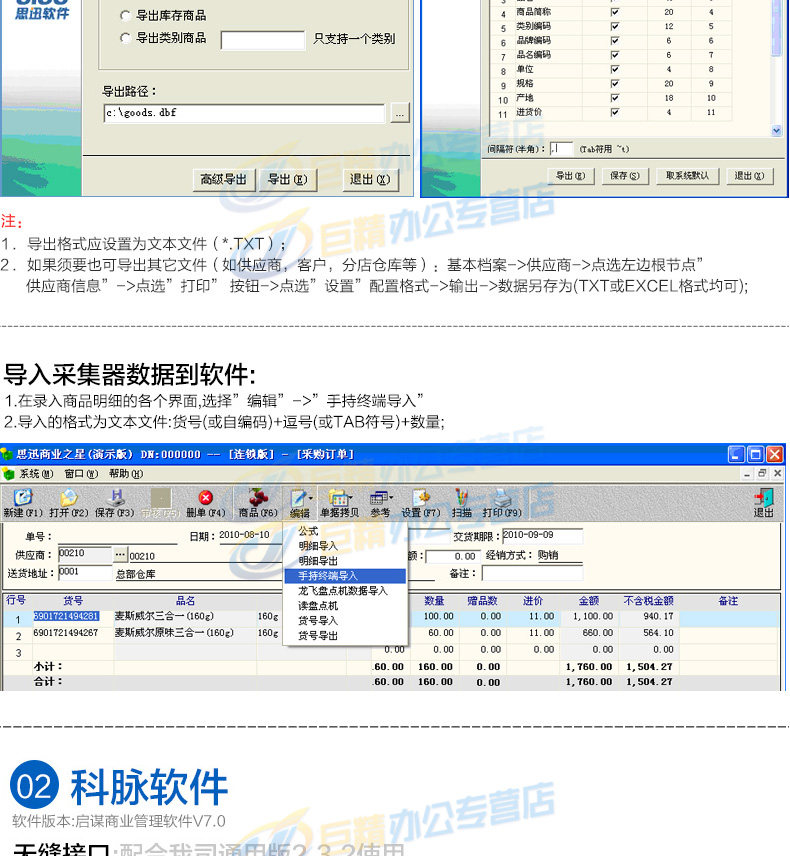Toggle checkbox for 类别编码 row

pyautogui.click(x=615, y=26)
